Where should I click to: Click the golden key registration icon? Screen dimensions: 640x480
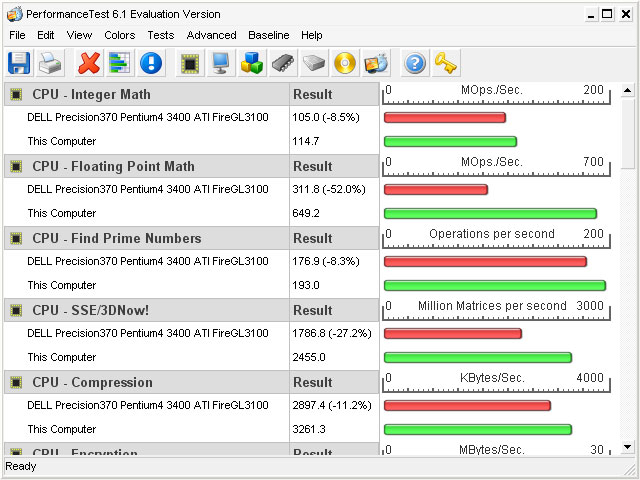[446, 63]
